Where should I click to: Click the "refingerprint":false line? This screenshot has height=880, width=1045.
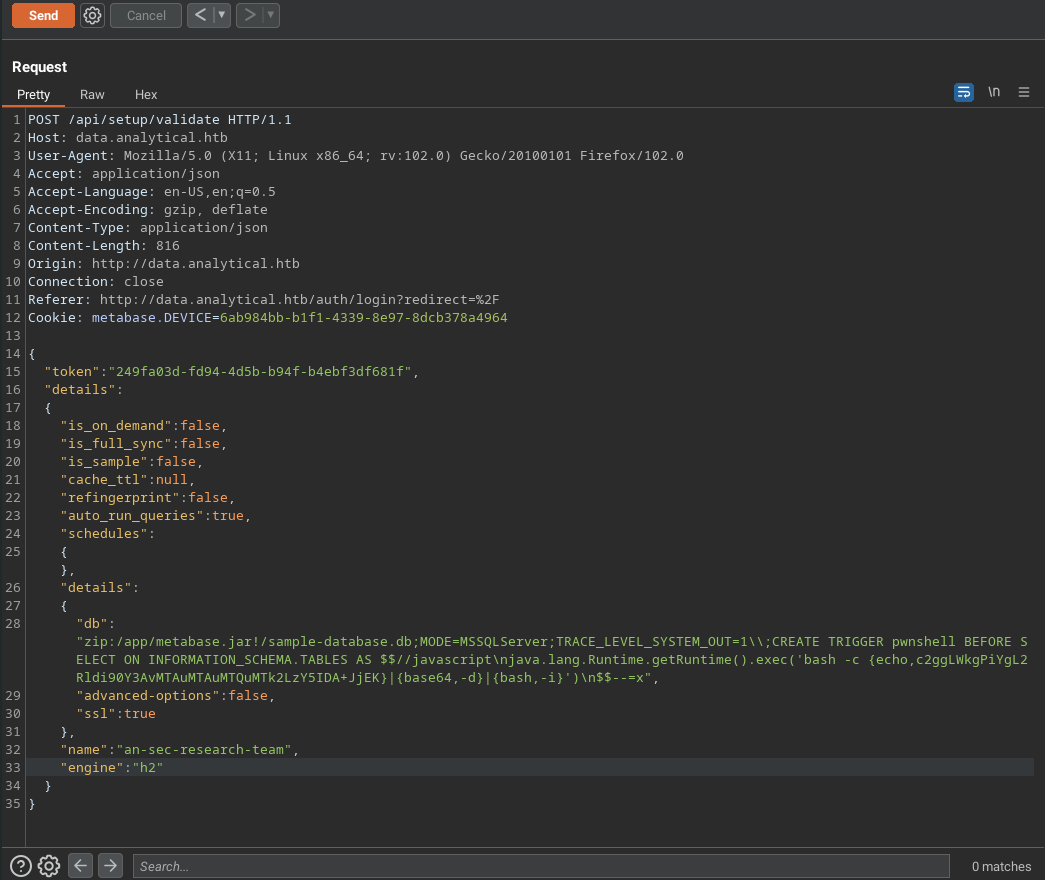tap(147, 497)
